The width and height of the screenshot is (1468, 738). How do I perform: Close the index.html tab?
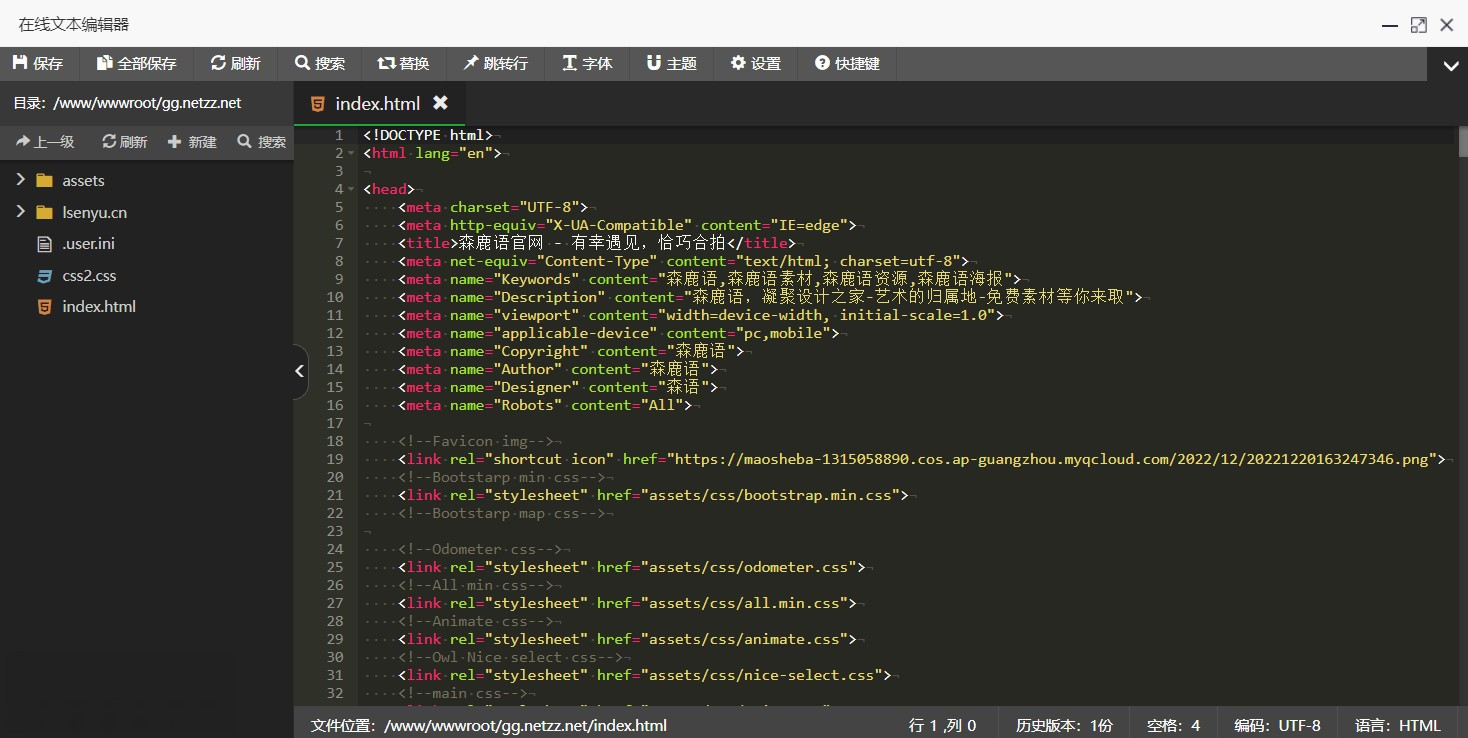click(x=440, y=103)
